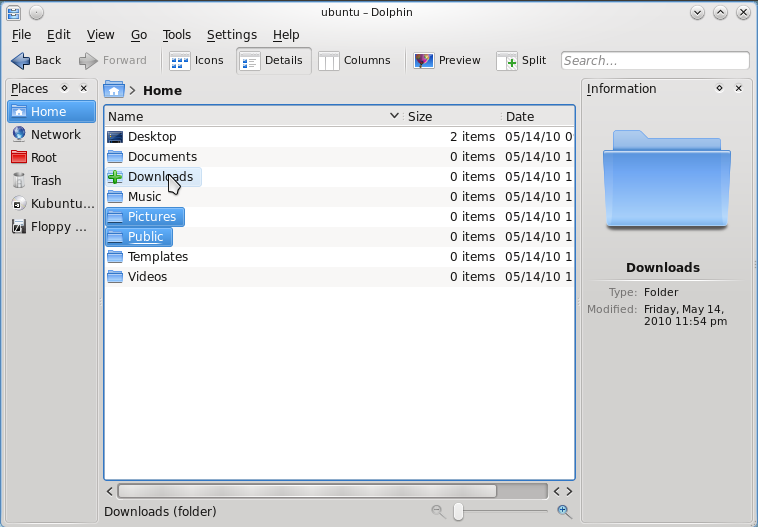
Task: Click the large Downloads folder preview
Action: pyautogui.click(x=667, y=179)
